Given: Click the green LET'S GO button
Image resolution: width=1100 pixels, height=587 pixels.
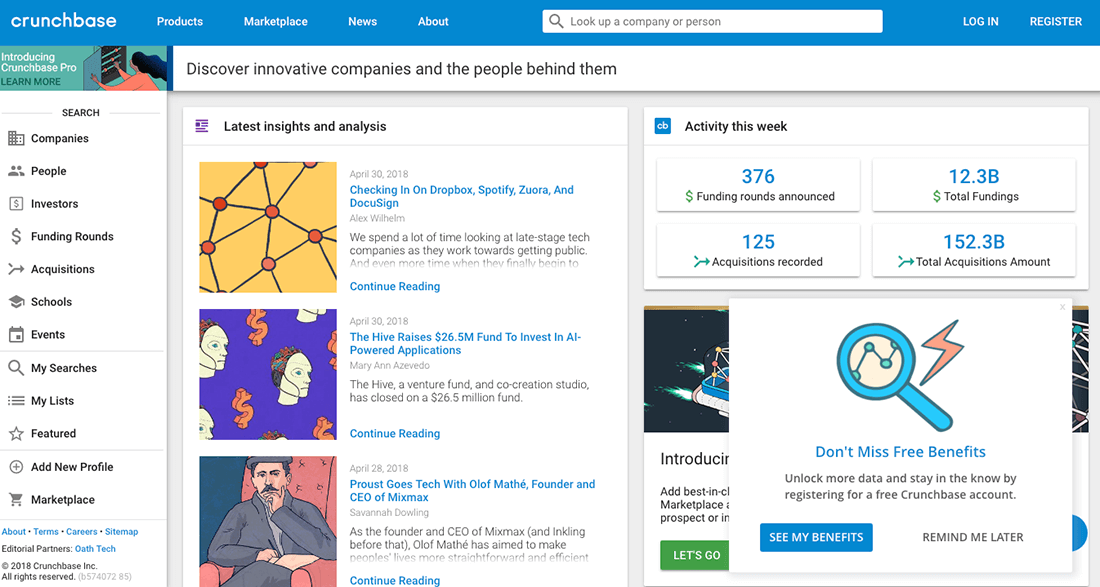Looking at the screenshot, I should (695, 555).
